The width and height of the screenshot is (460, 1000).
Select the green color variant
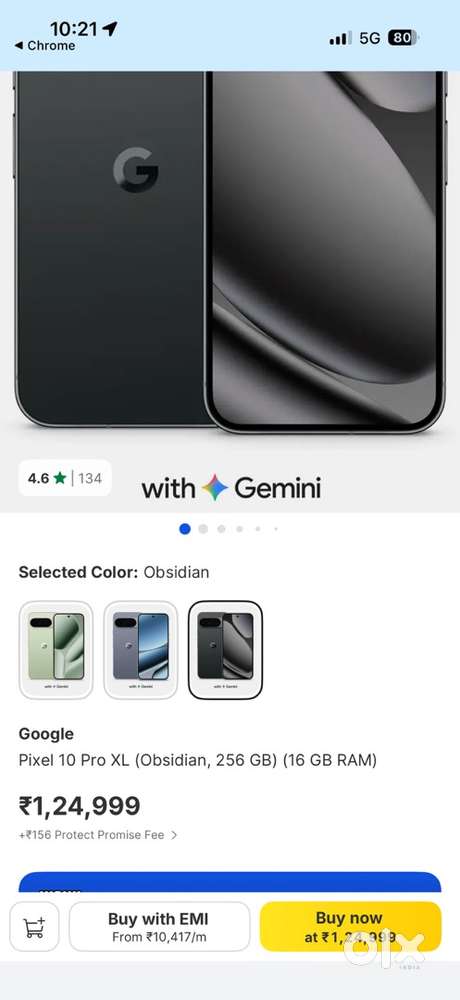click(x=56, y=650)
